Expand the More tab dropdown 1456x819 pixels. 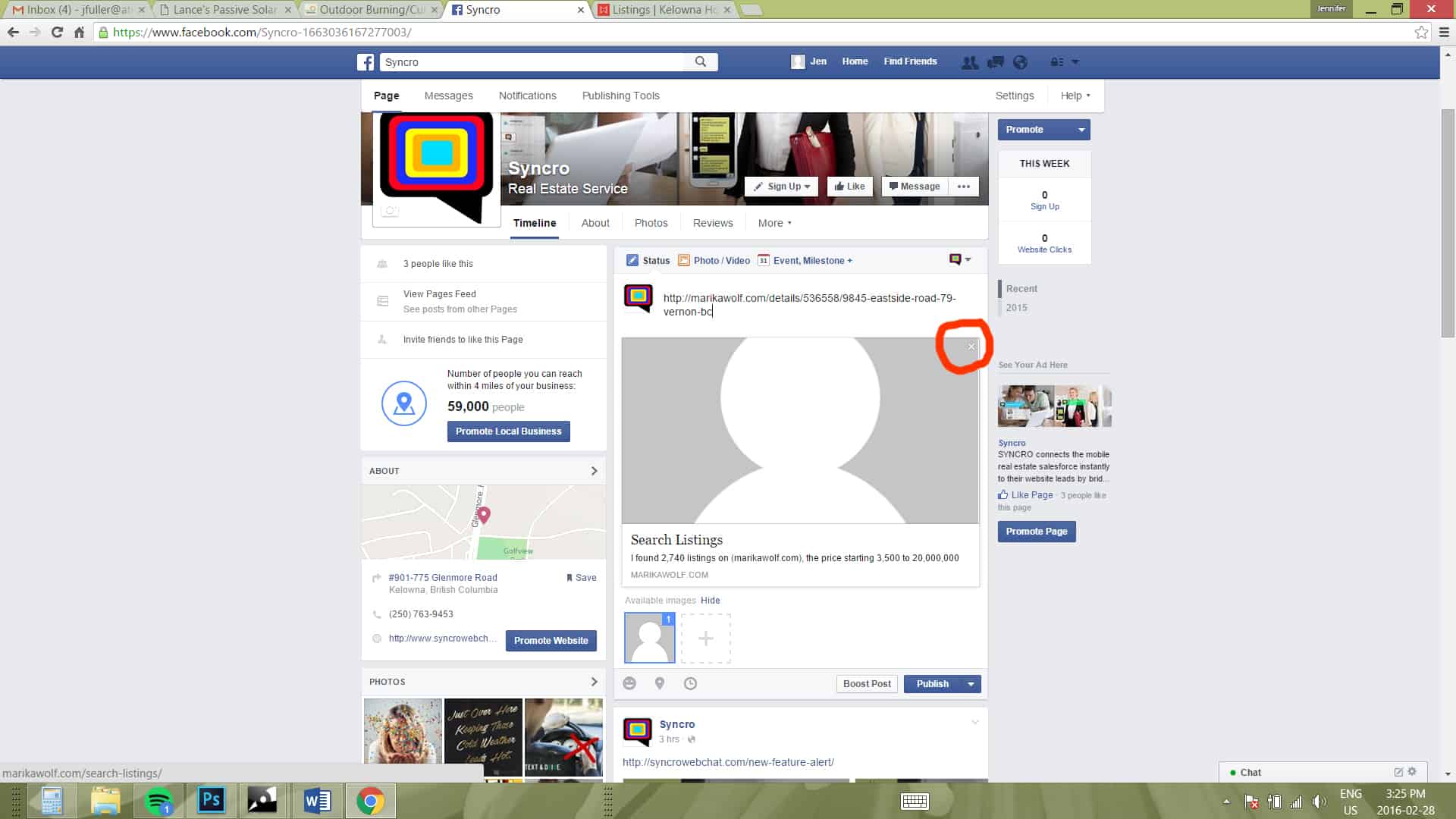775,223
